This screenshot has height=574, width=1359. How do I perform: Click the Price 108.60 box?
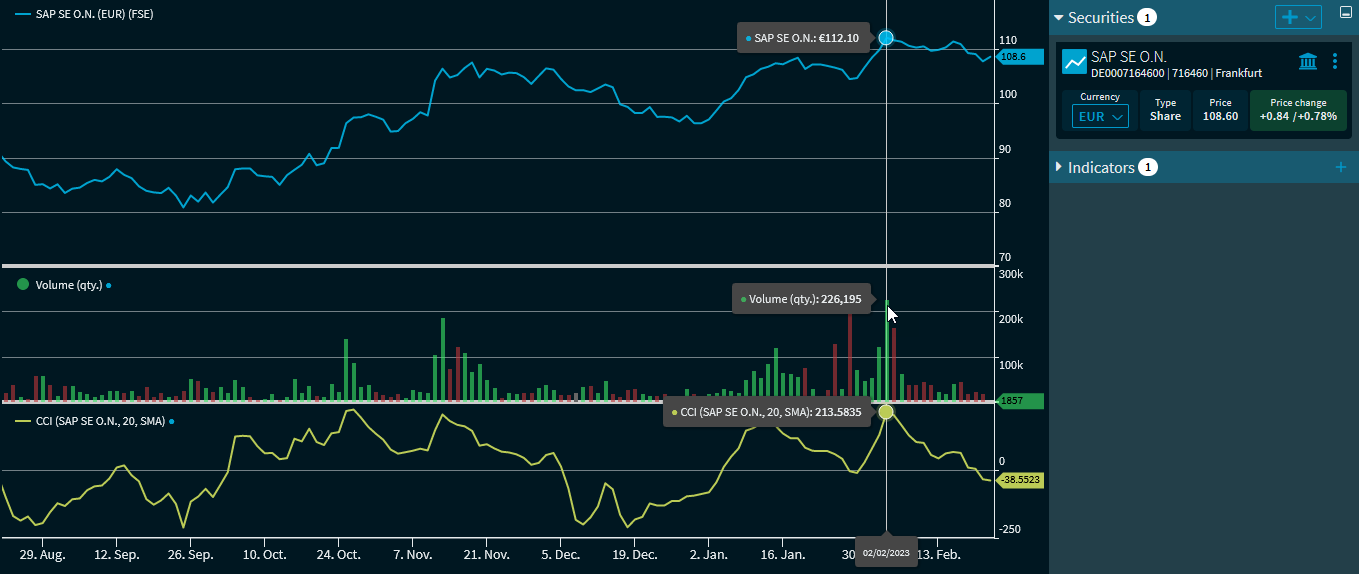coord(1220,110)
